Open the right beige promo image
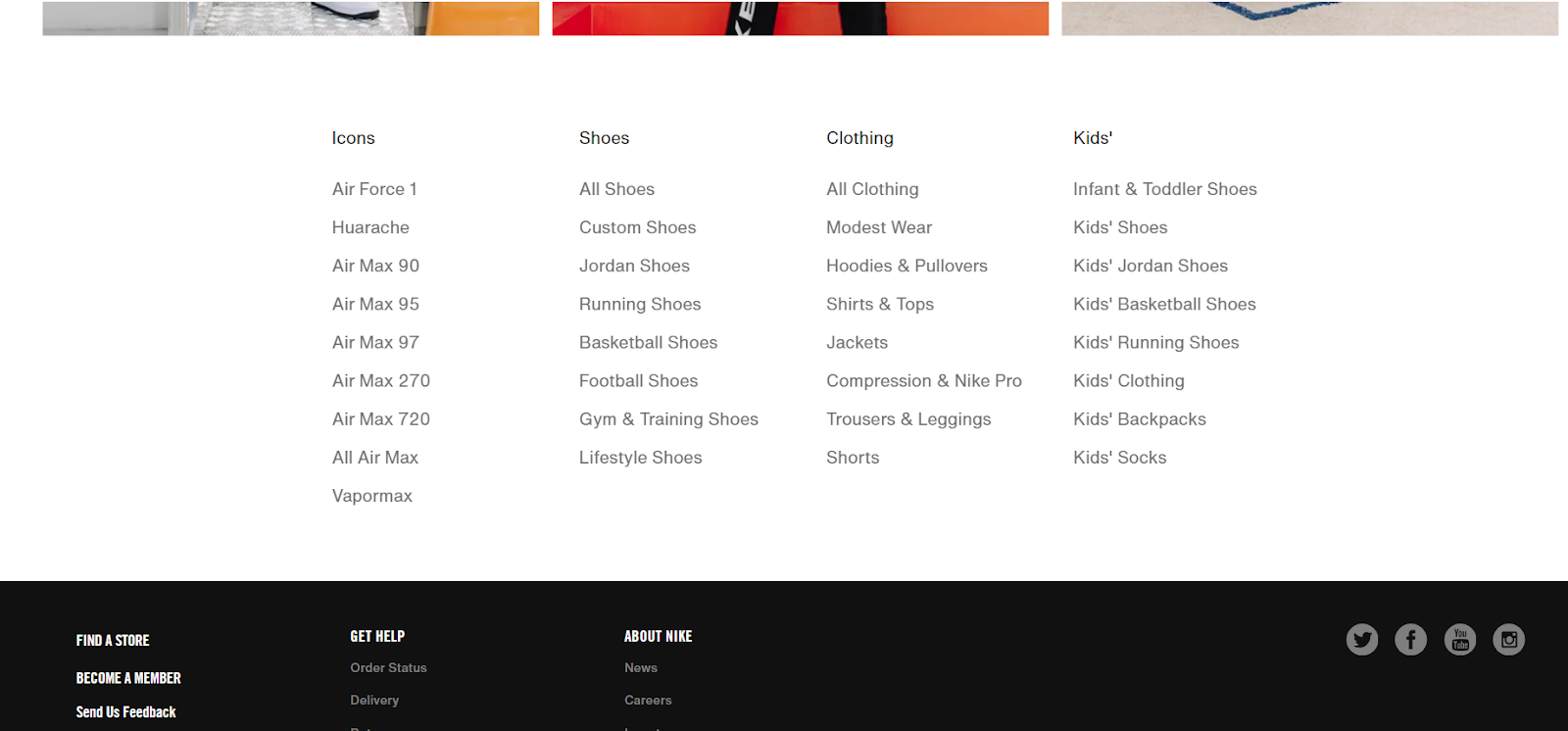The width and height of the screenshot is (1568, 731). coord(1310,18)
